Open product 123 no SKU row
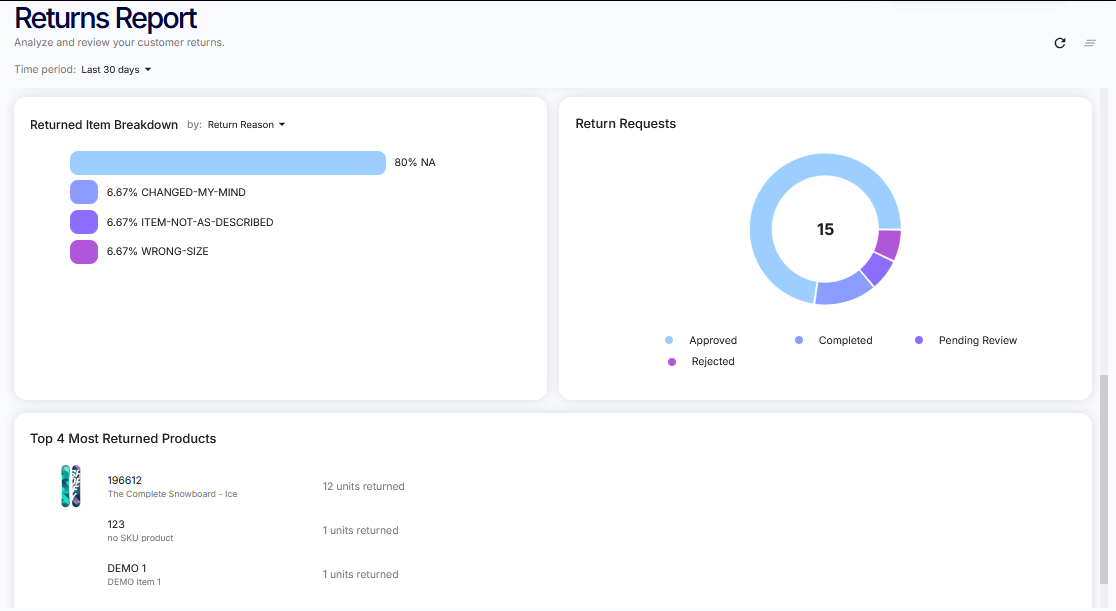The image size is (1116, 611). click(x=140, y=530)
